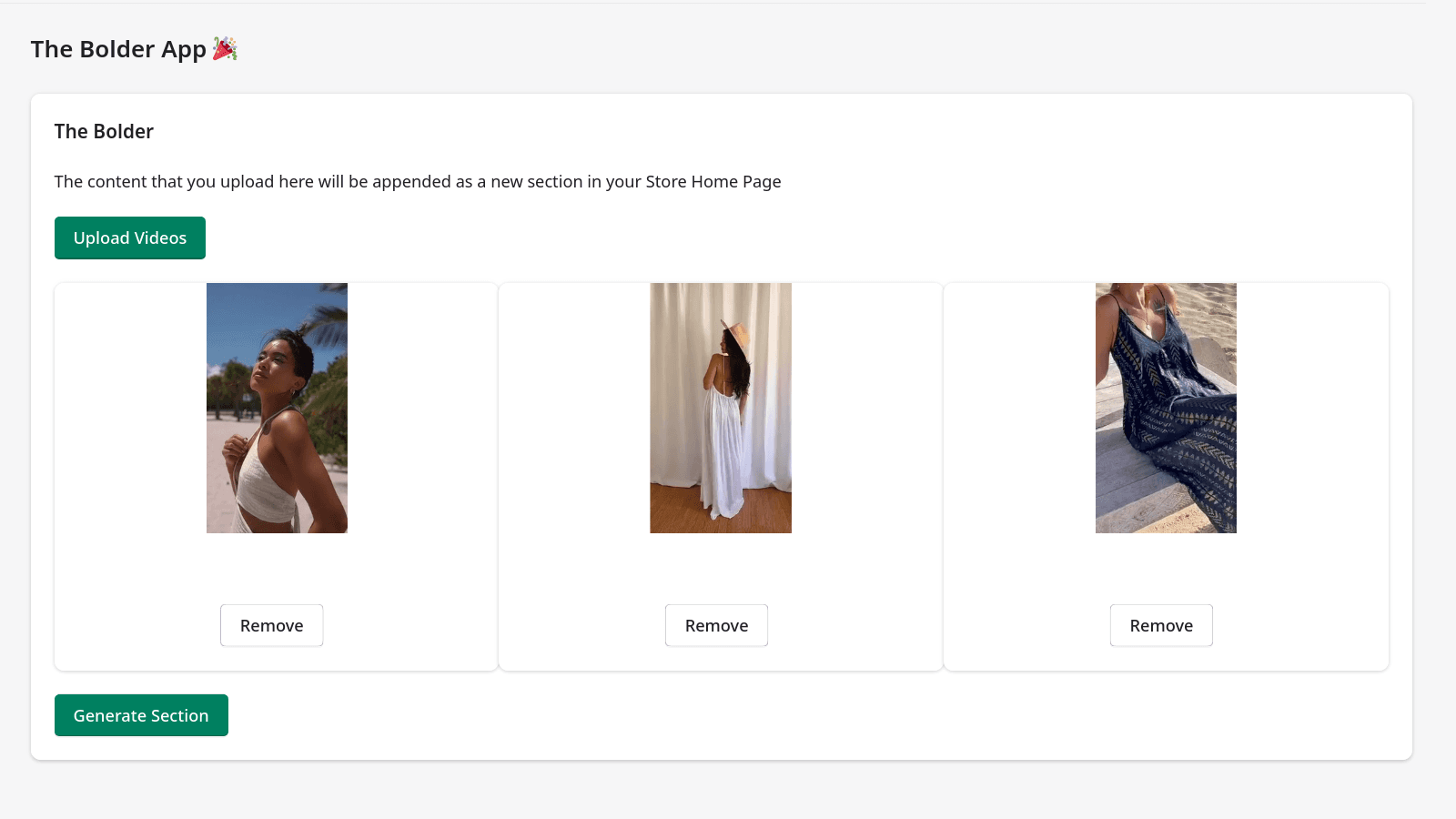The height and width of the screenshot is (819, 1456).
Task: Select the beach crop-top video thumbnail
Action: click(x=277, y=407)
